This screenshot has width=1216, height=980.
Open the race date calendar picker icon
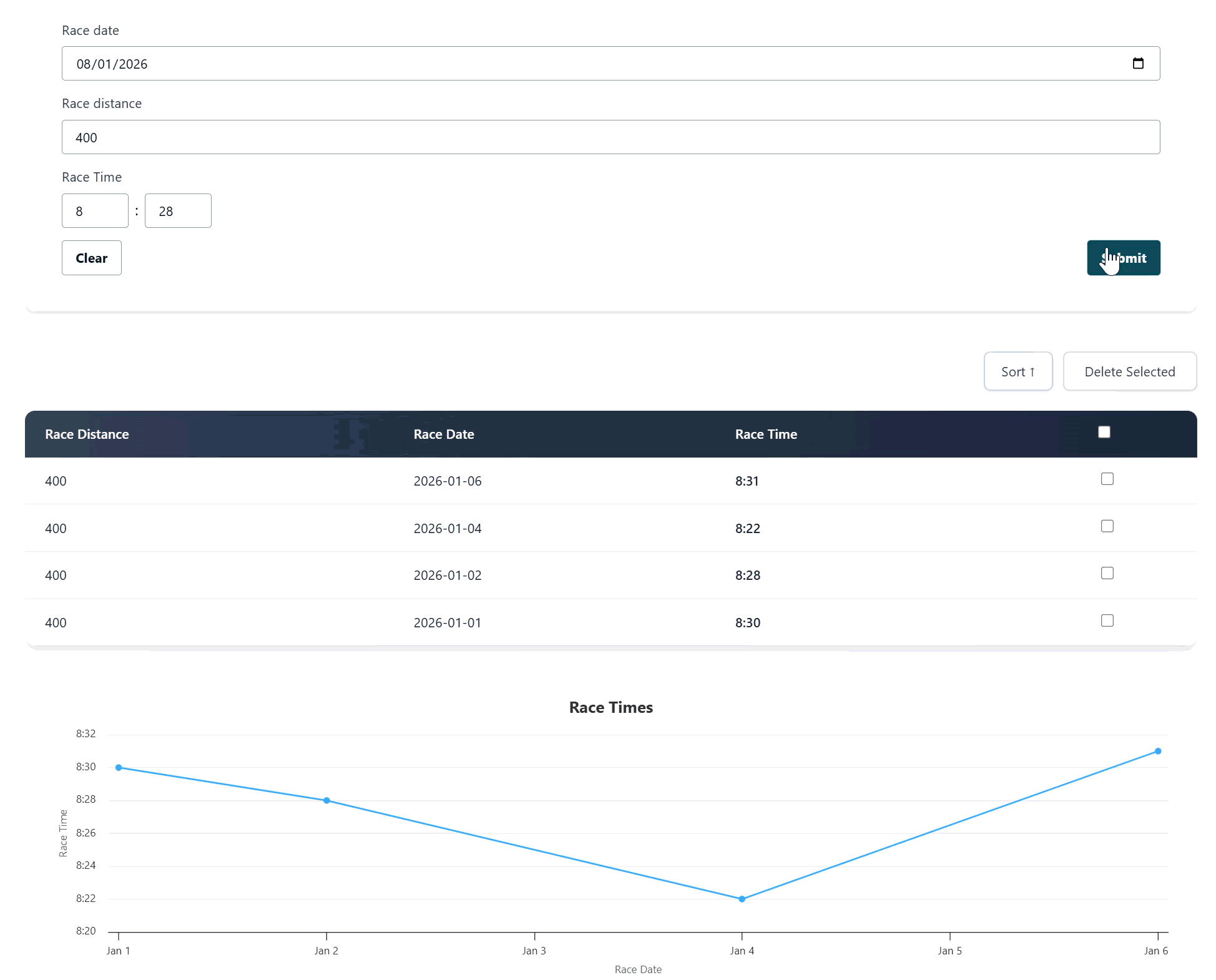1137,64
